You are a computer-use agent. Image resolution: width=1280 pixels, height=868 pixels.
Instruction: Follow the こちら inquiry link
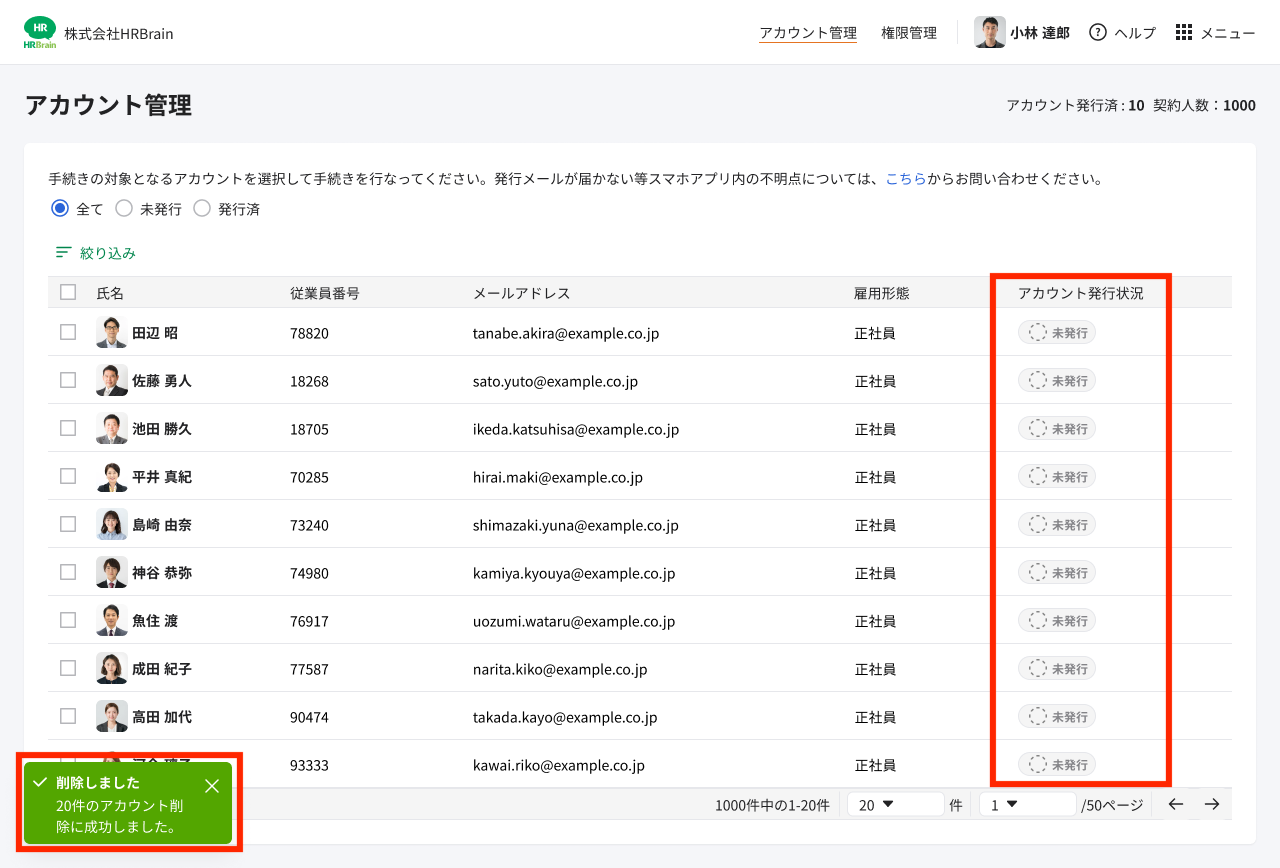coord(905,180)
